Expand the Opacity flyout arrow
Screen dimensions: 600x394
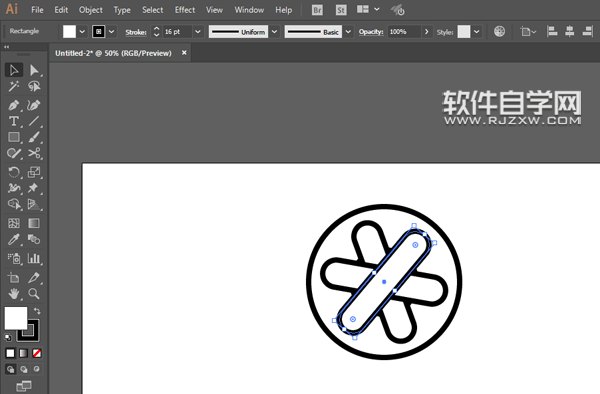point(426,32)
